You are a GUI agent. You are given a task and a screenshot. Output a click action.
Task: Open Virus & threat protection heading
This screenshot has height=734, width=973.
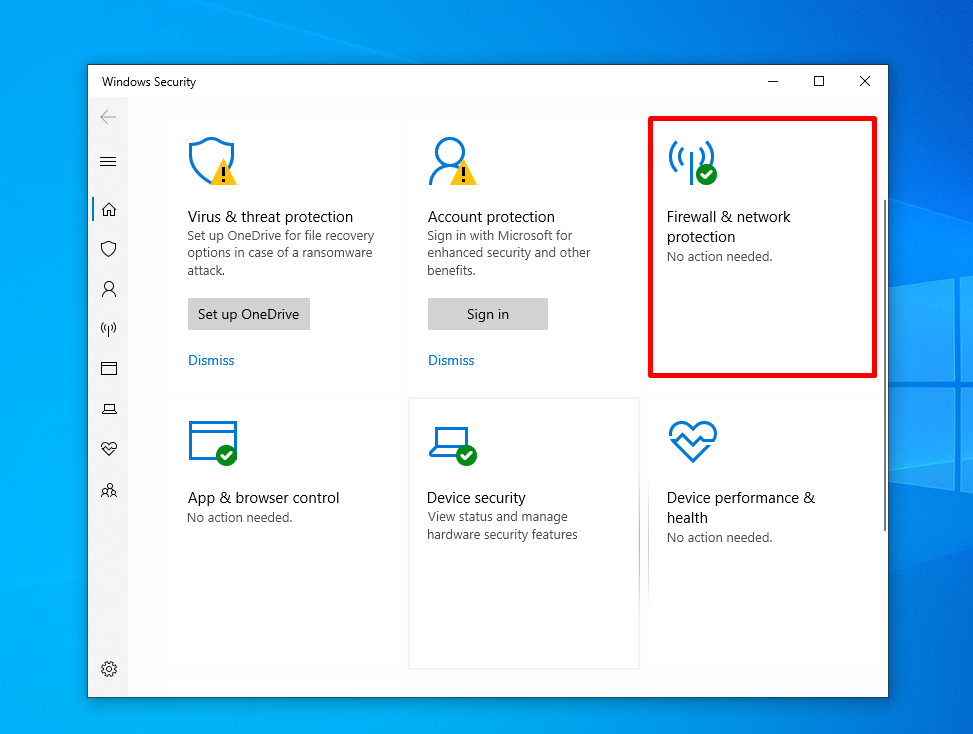[270, 217]
